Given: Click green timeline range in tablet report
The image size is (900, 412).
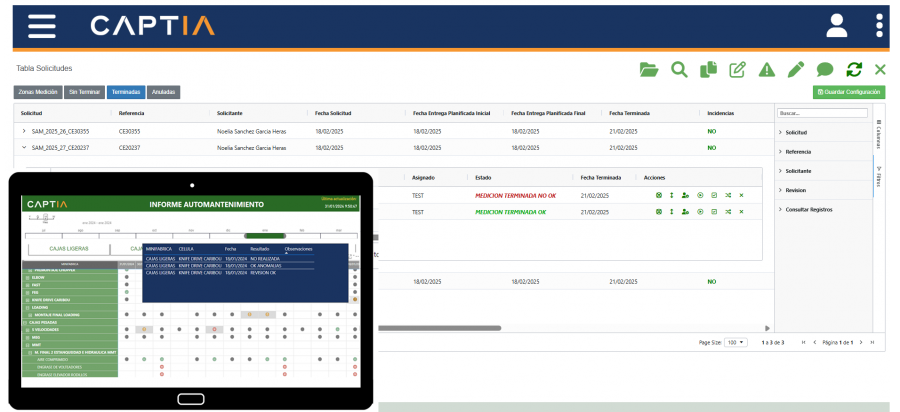Looking at the screenshot, I should (x=265, y=236).
